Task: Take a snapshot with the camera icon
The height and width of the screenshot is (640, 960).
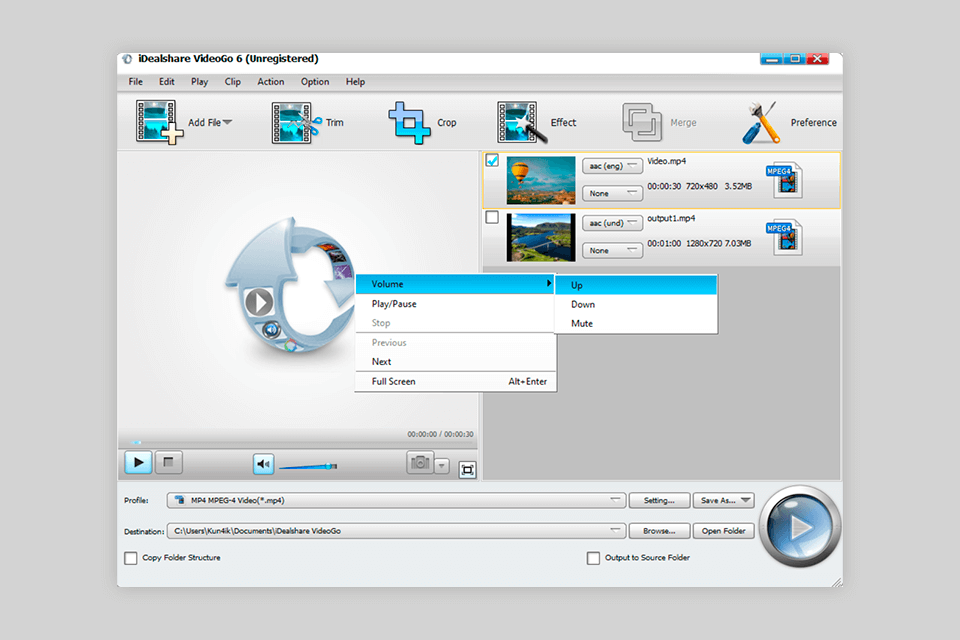Action: 420,462
